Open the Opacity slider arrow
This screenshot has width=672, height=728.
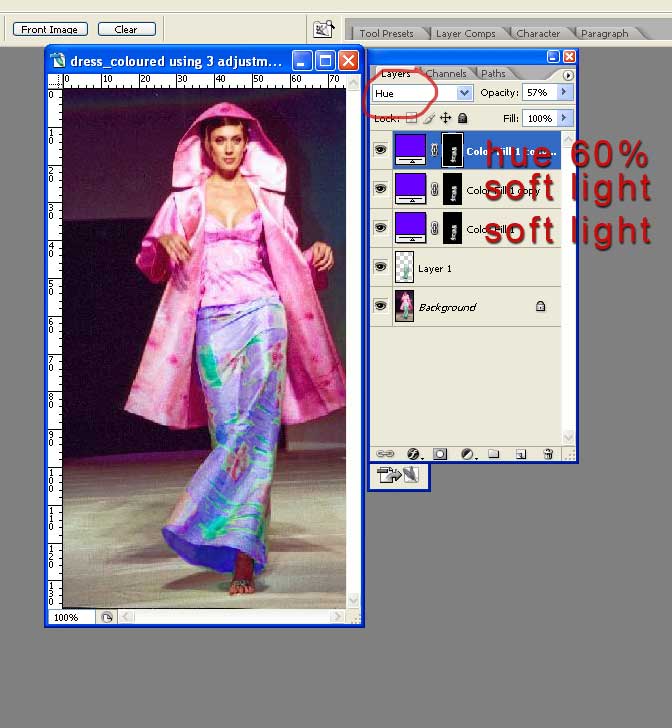point(564,93)
